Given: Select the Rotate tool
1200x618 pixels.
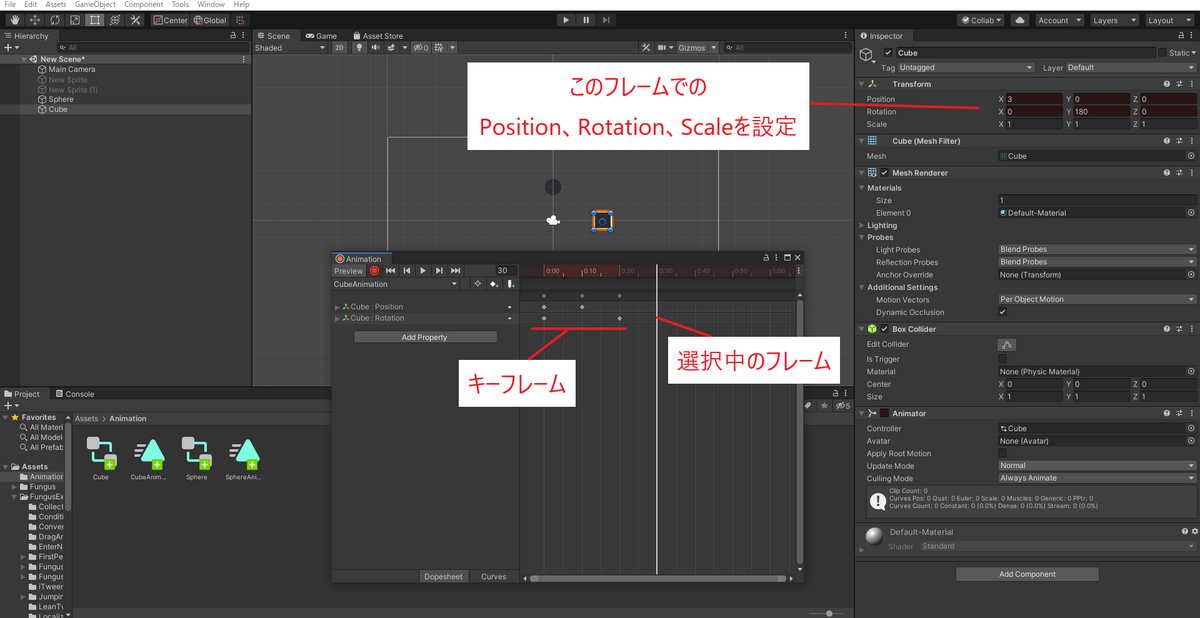Looking at the screenshot, I should point(55,20).
